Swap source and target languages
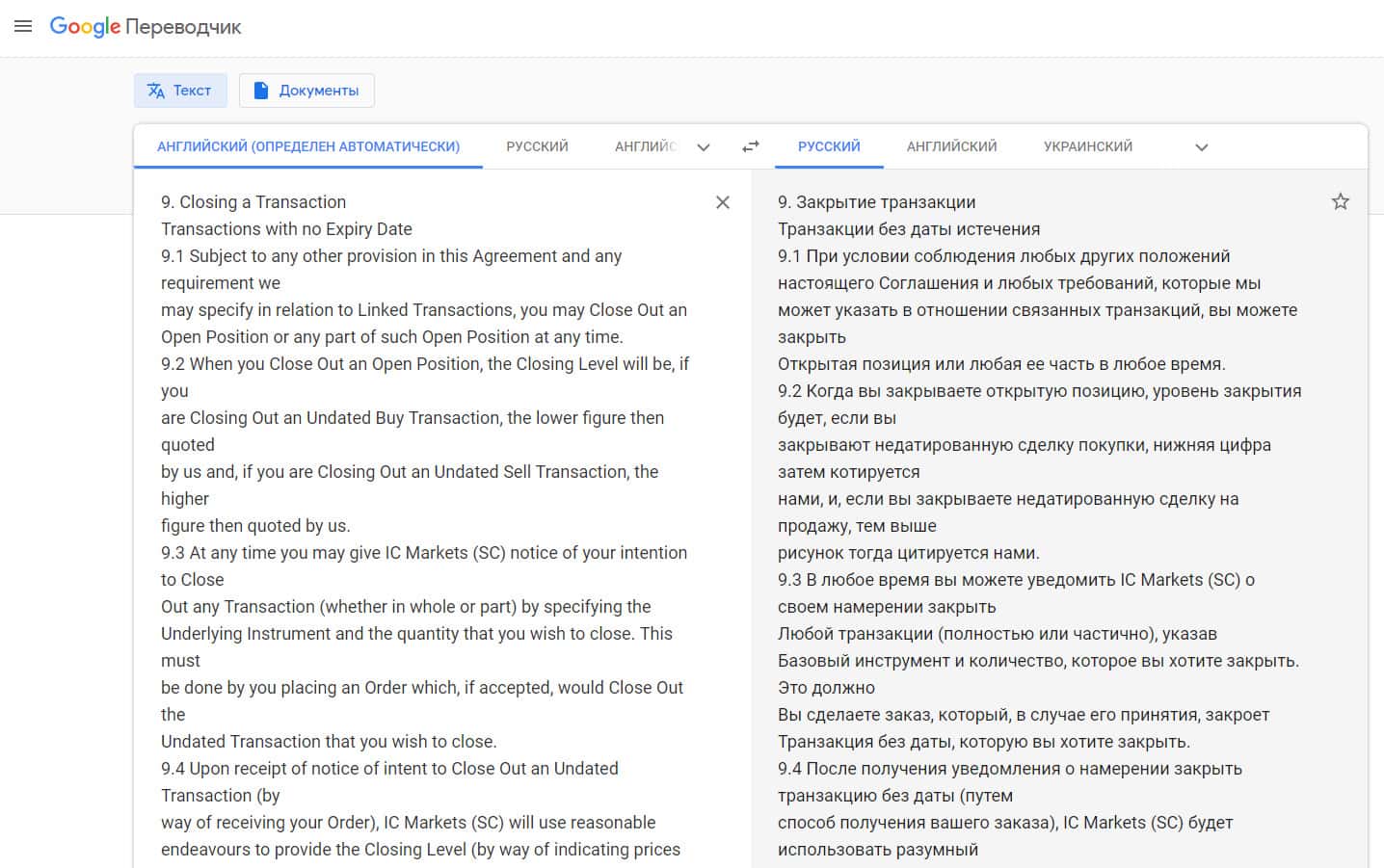 click(x=751, y=146)
